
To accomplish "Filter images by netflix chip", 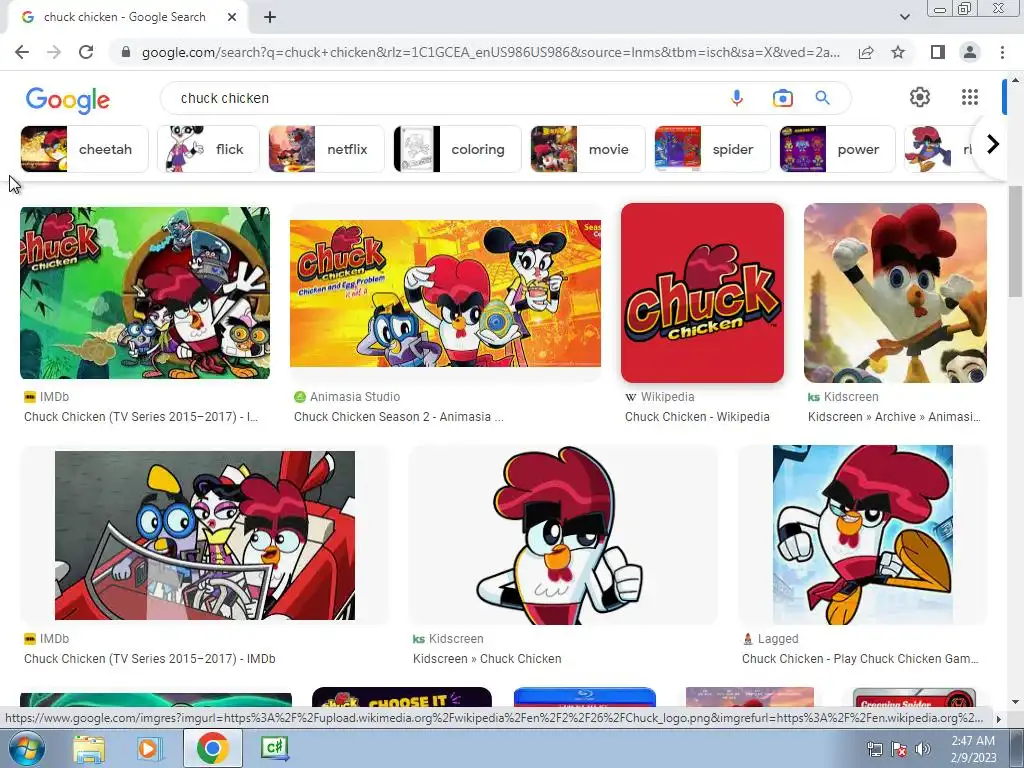I will (327, 150).
